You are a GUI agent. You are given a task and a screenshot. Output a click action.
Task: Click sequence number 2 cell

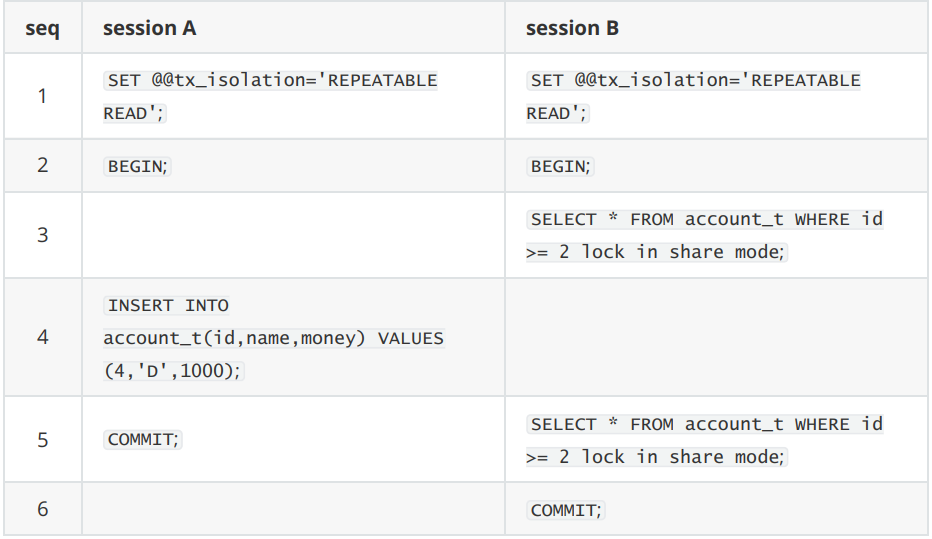coord(43,165)
